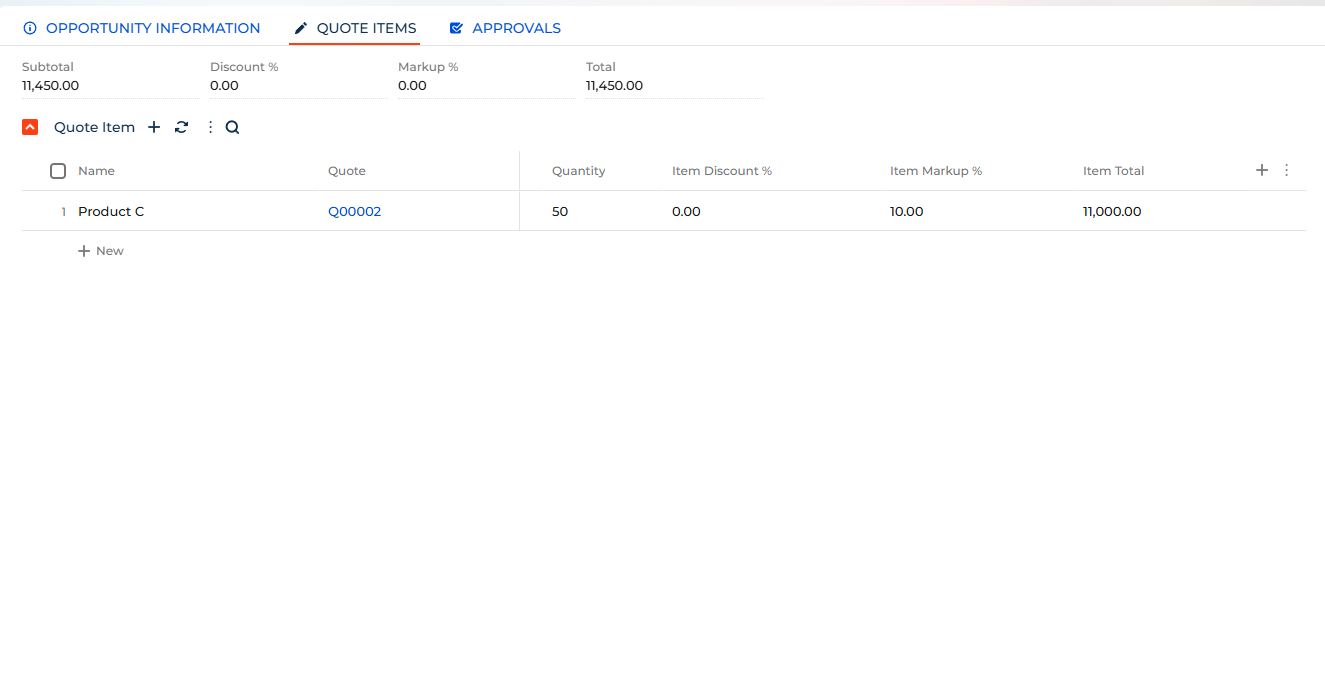This screenshot has width=1325, height=681.
Task: Sort by the Name column header
Action: (x=96, y=171)
